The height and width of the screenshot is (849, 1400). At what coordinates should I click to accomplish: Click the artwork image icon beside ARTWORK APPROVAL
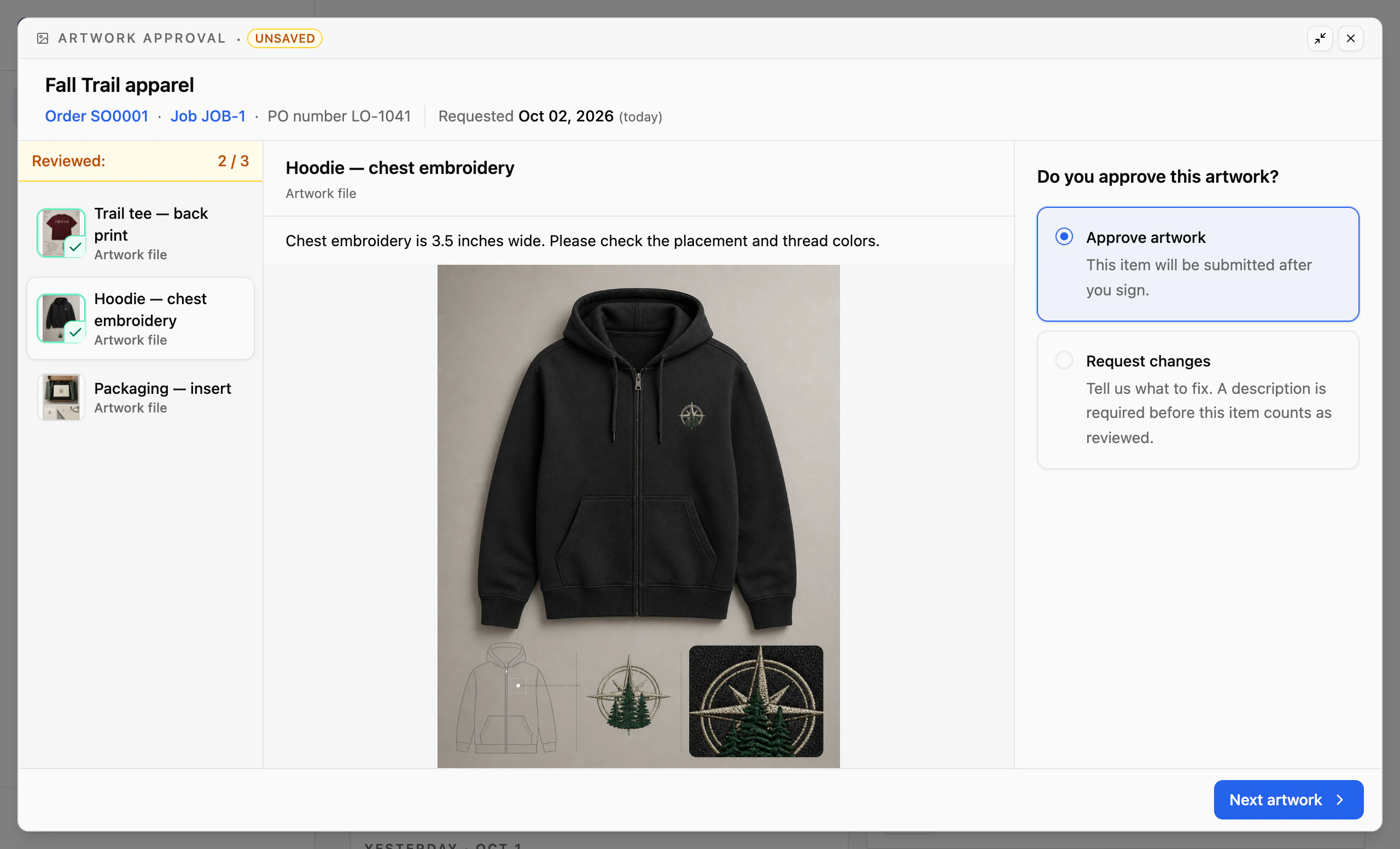(43, 38)
